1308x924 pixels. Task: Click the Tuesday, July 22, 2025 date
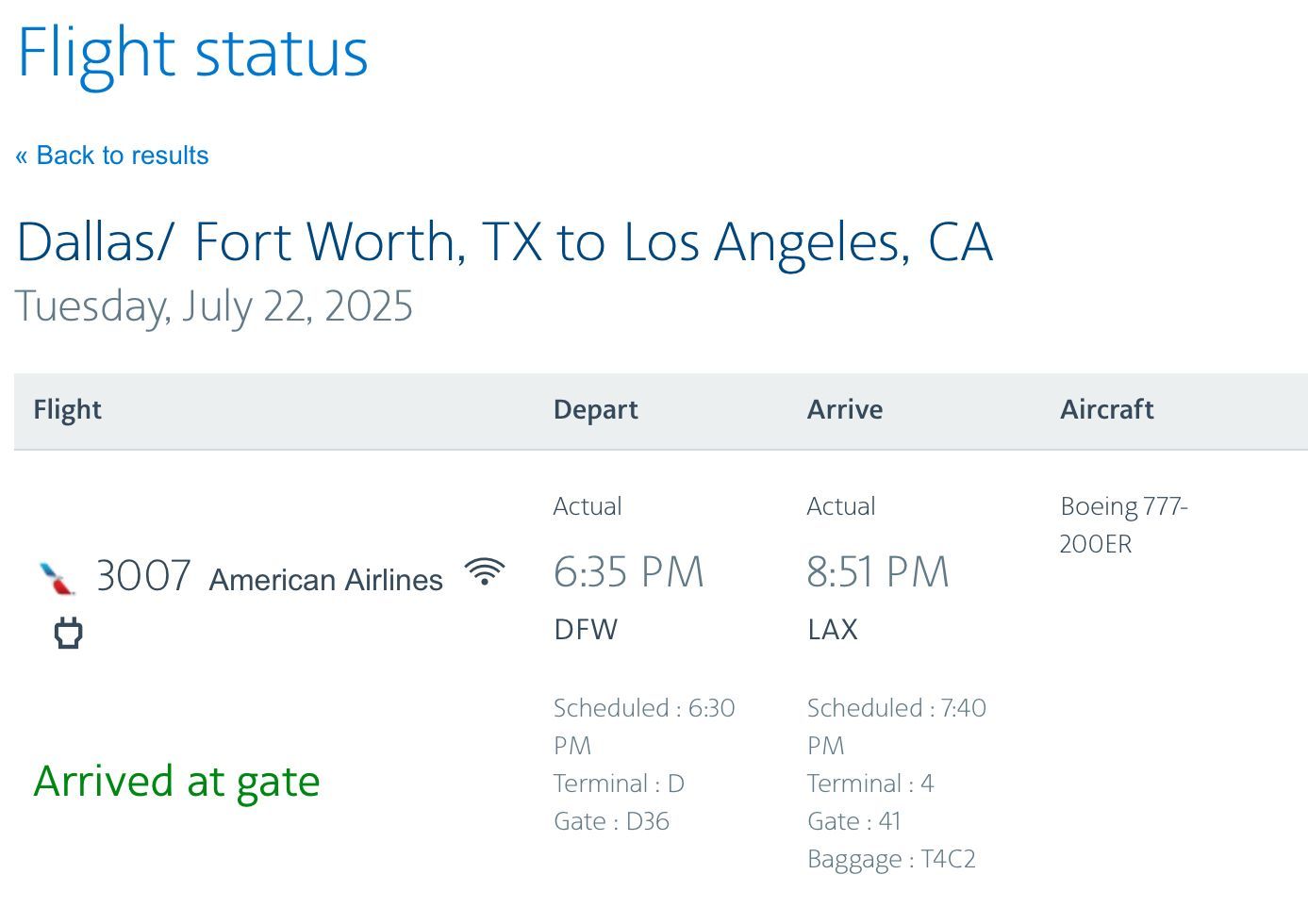pyautogui.click(x=214, y=307)
